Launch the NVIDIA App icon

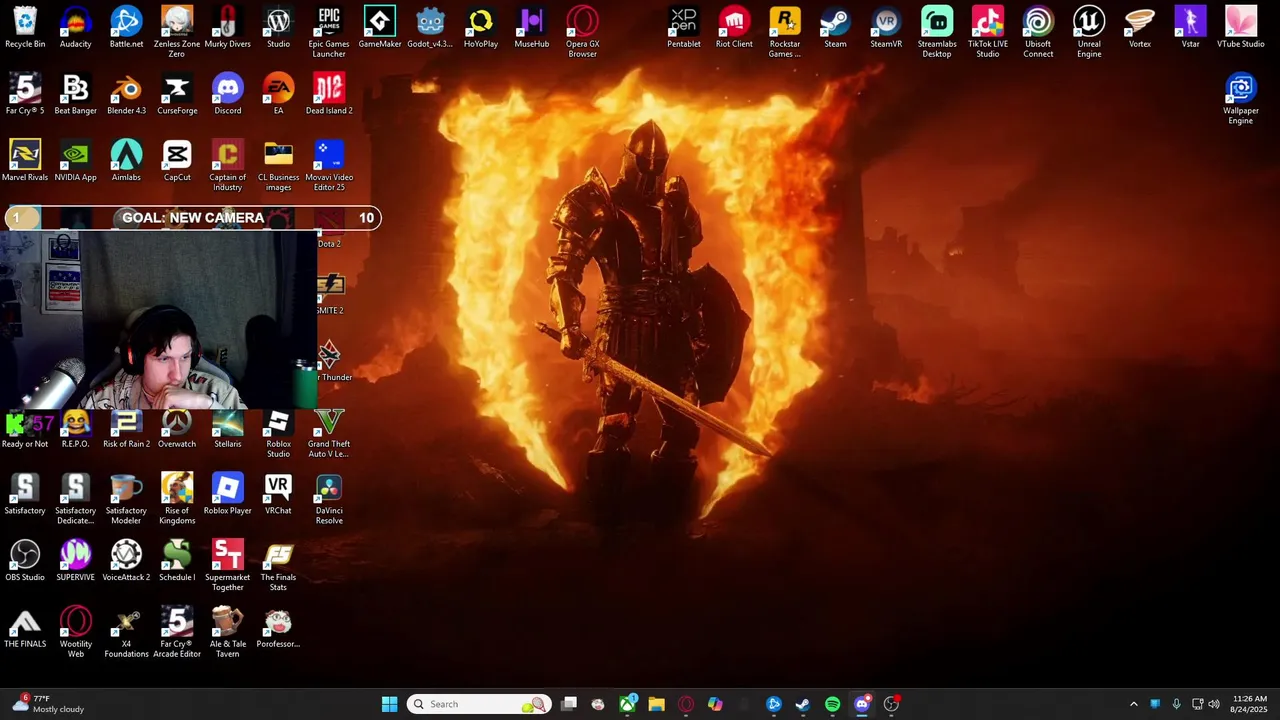tap(75, 161)
